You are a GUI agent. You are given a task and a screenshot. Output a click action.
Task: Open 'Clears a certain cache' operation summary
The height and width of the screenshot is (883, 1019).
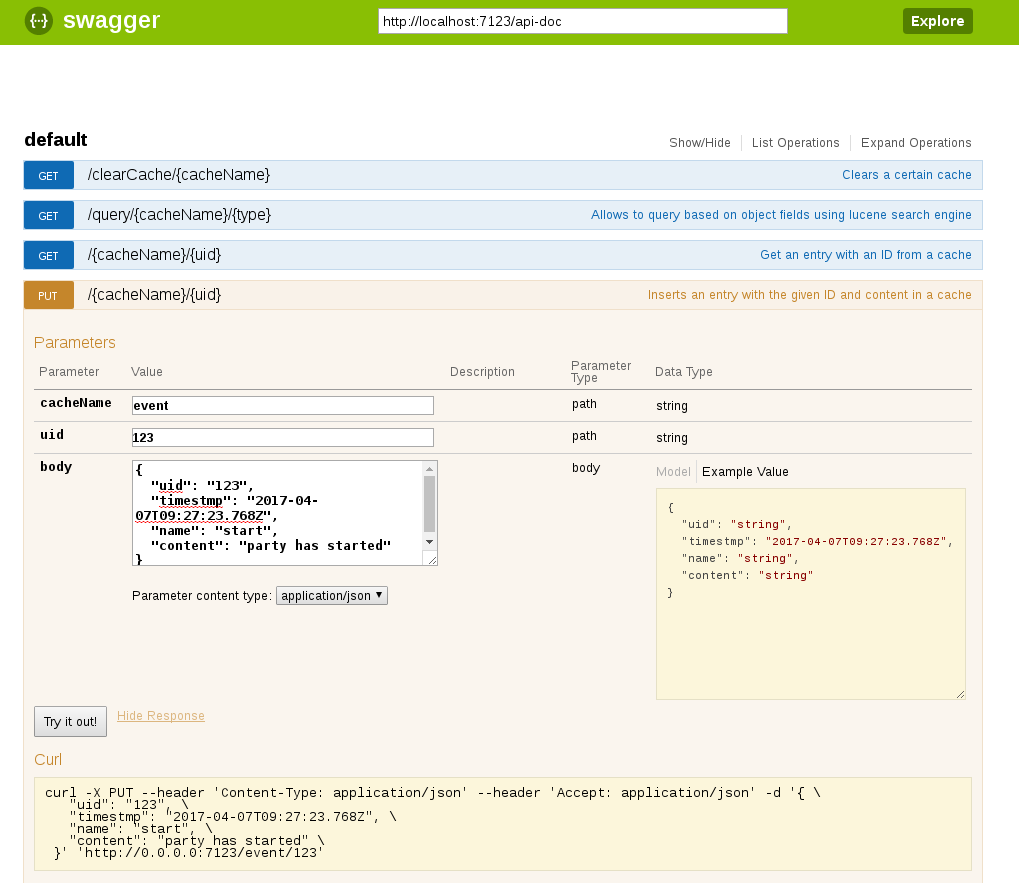(906, 174)
